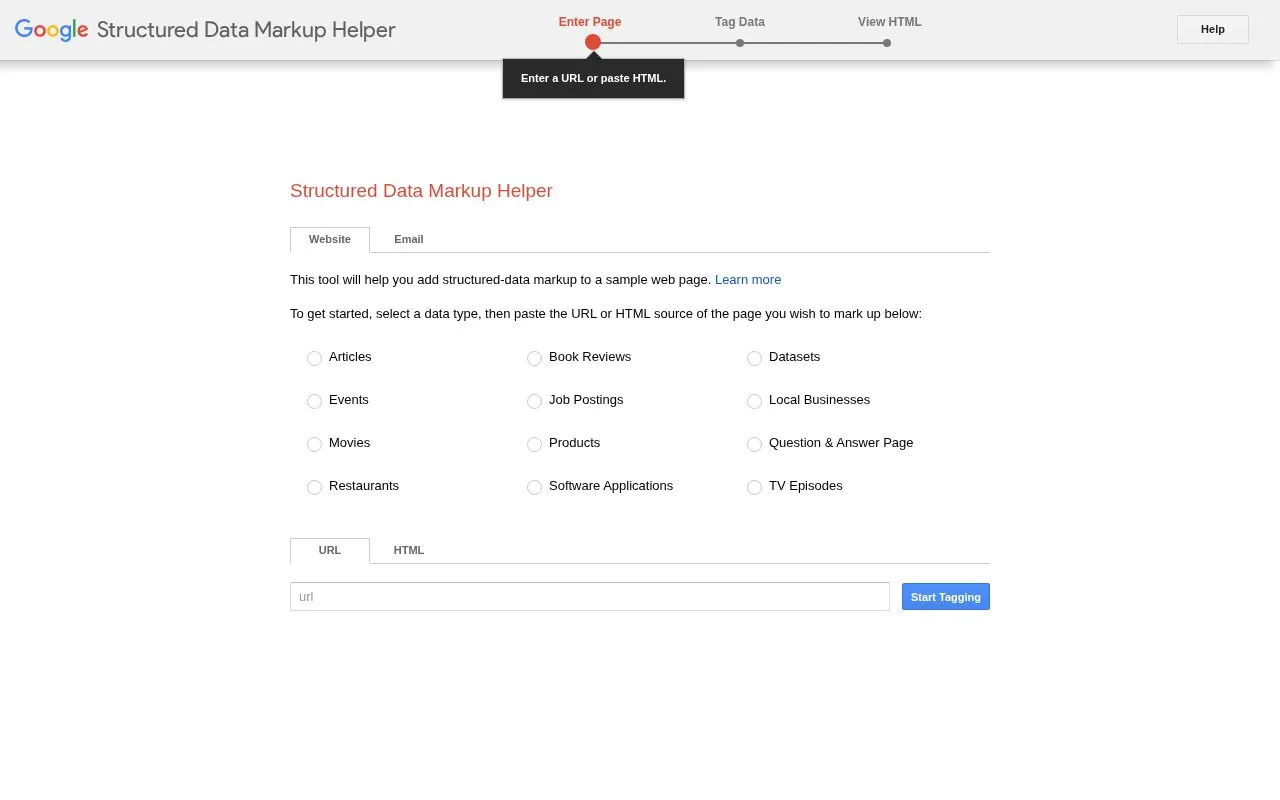The width and height of the screenshot is (1280, 800).
Task: Click the View HTML step label
Action: [x=890, y=22]
